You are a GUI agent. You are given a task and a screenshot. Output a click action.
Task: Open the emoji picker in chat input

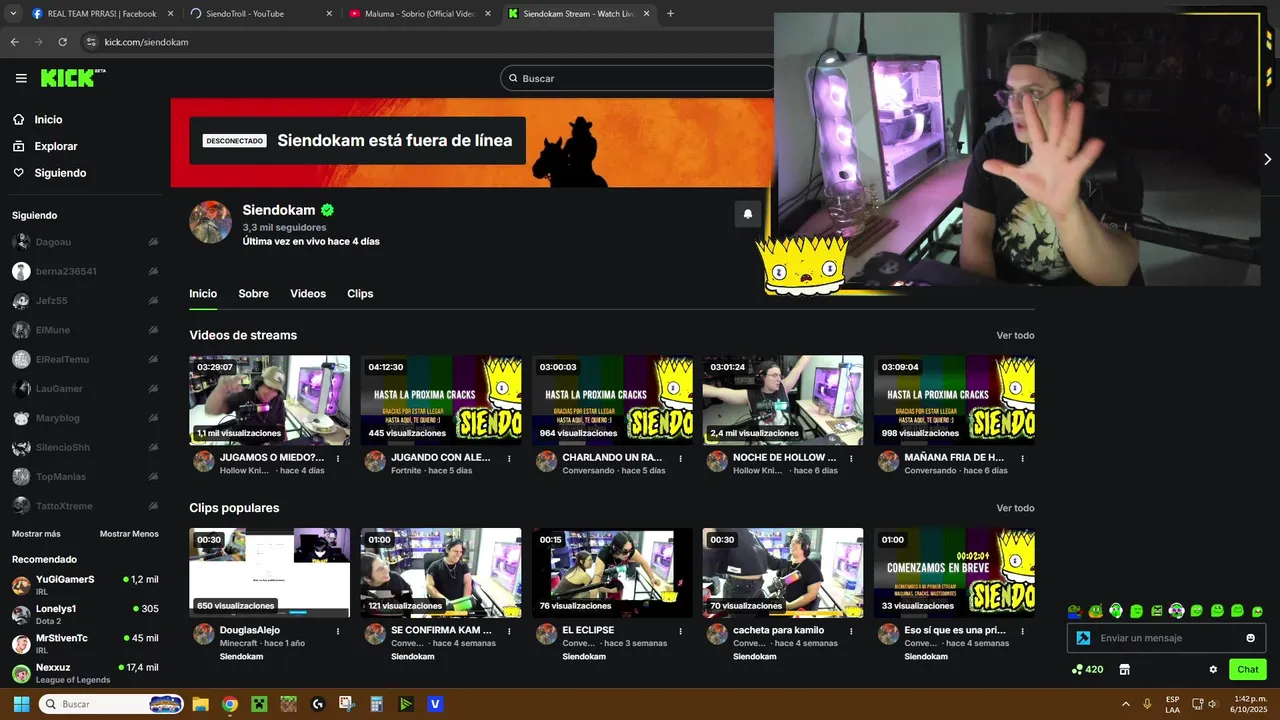(x=1250, y=638)
